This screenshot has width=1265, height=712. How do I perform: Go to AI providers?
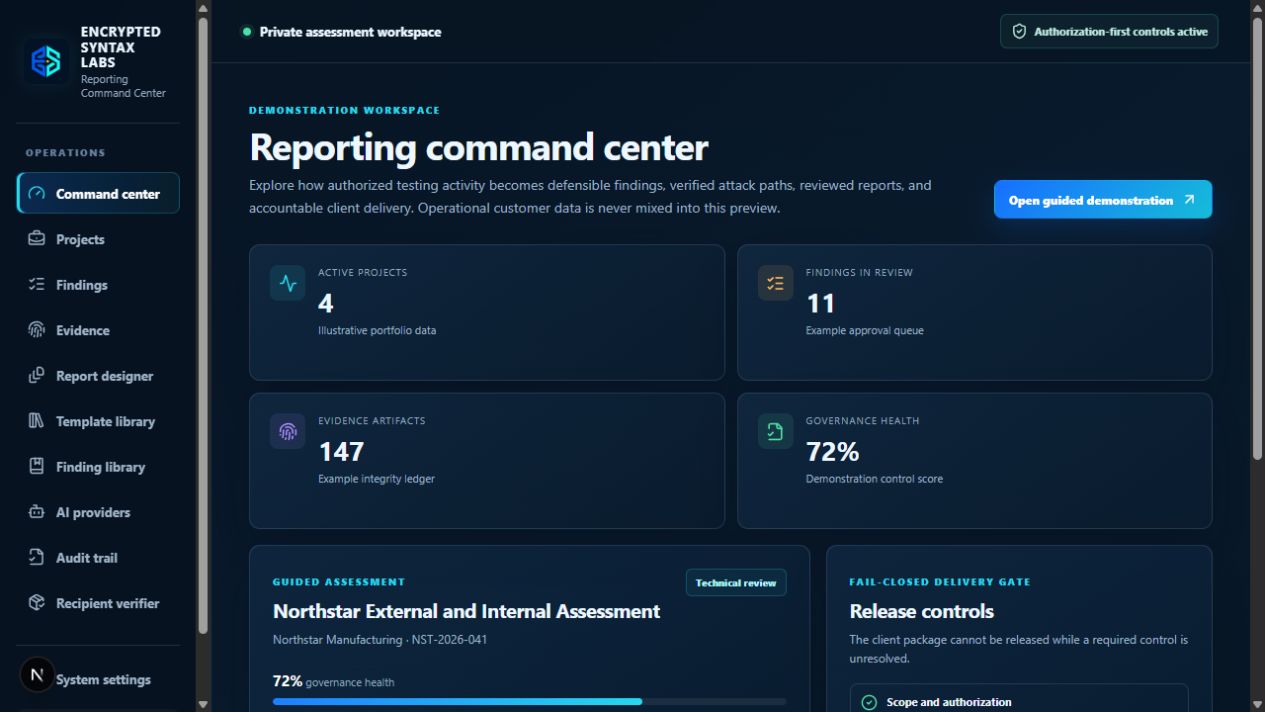[x=98, y=512]
